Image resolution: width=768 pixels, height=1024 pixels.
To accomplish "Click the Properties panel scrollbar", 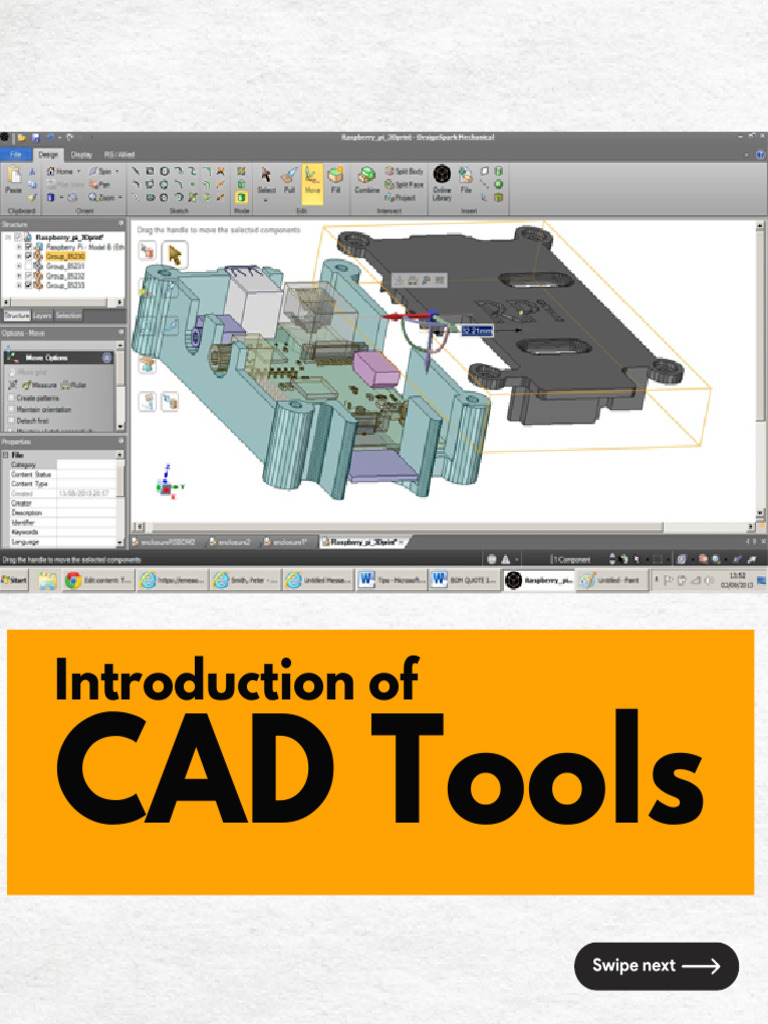I will (120, 500).
